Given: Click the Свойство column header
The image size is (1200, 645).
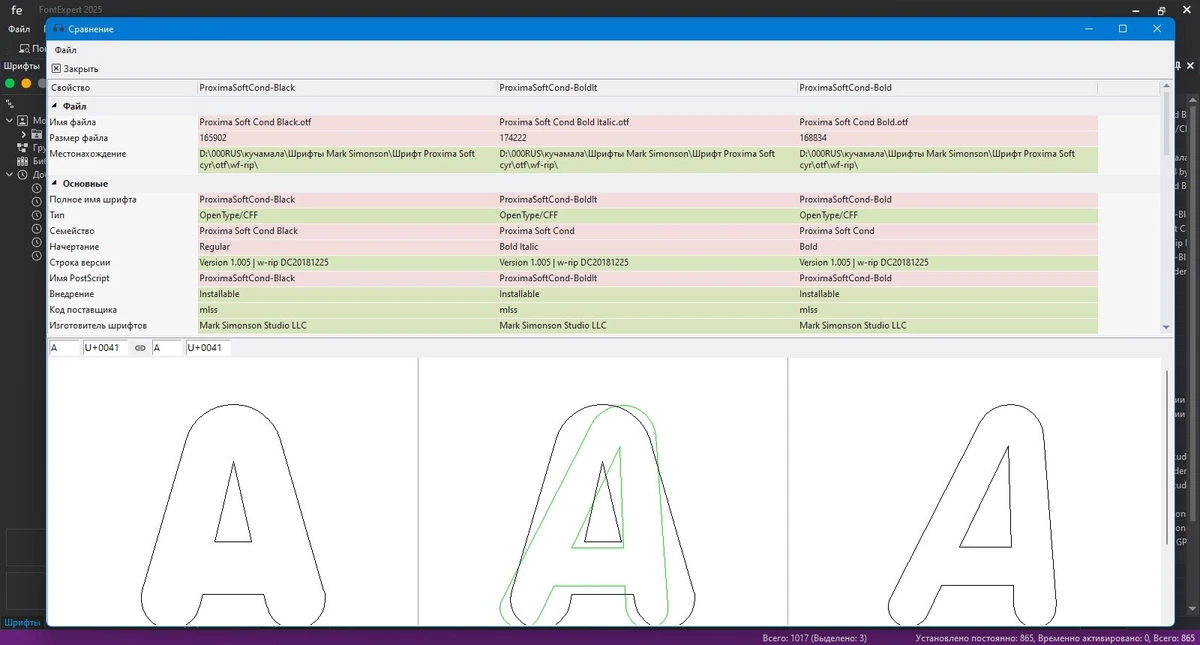Looking at the screenshot, I should pyautogui.click(x=122, y=88).
